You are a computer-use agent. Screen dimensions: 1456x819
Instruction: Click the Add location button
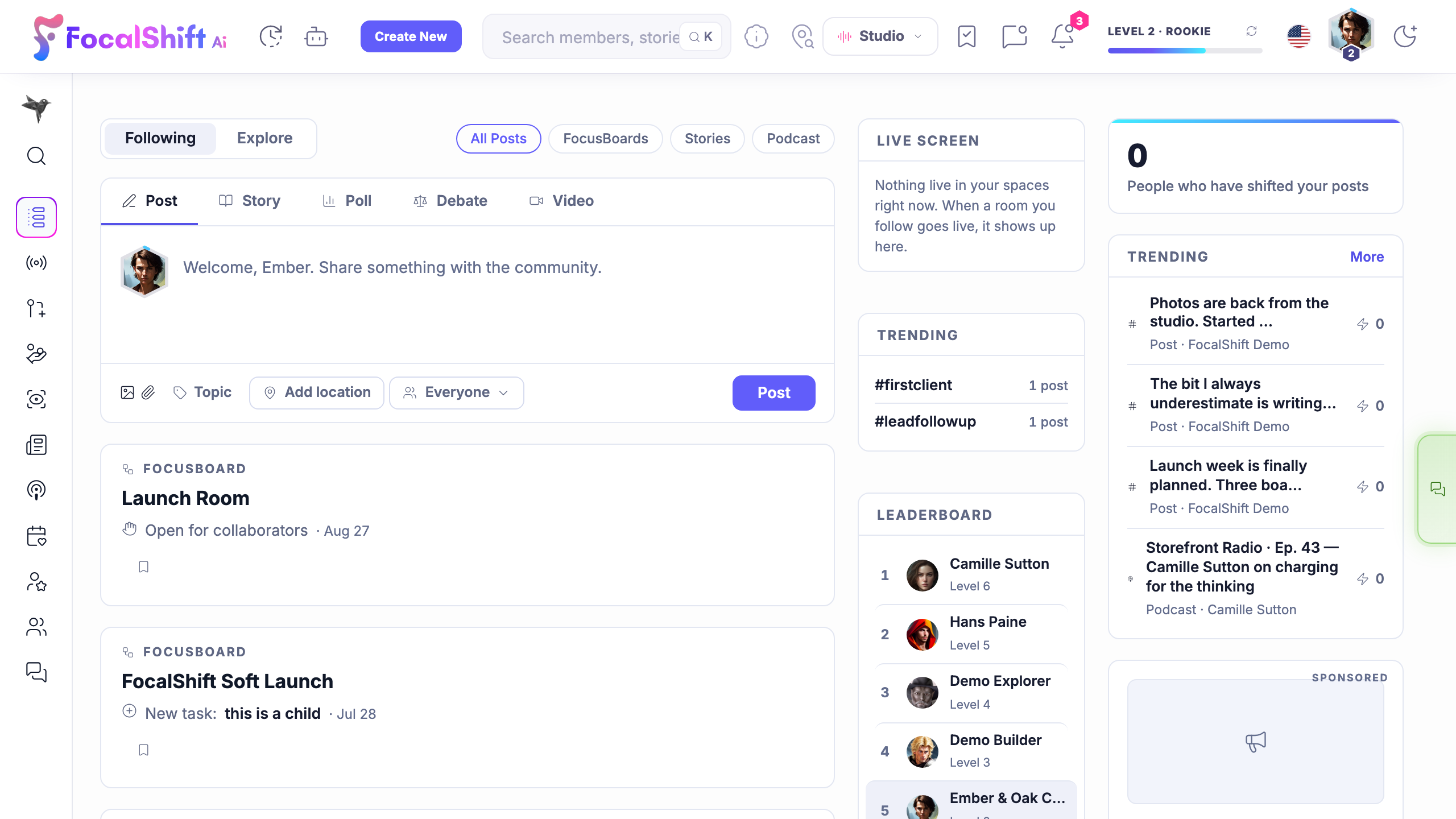click(x=317, y=392)
